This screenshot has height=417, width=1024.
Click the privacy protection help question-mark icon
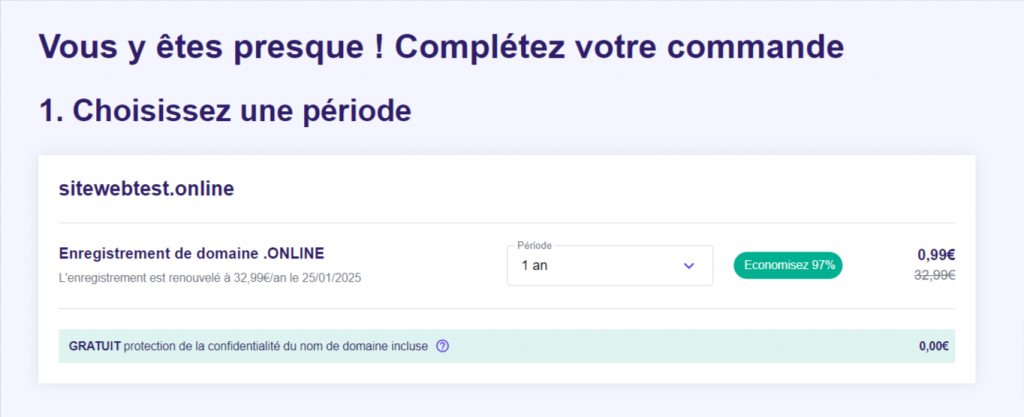pos(443,346)
